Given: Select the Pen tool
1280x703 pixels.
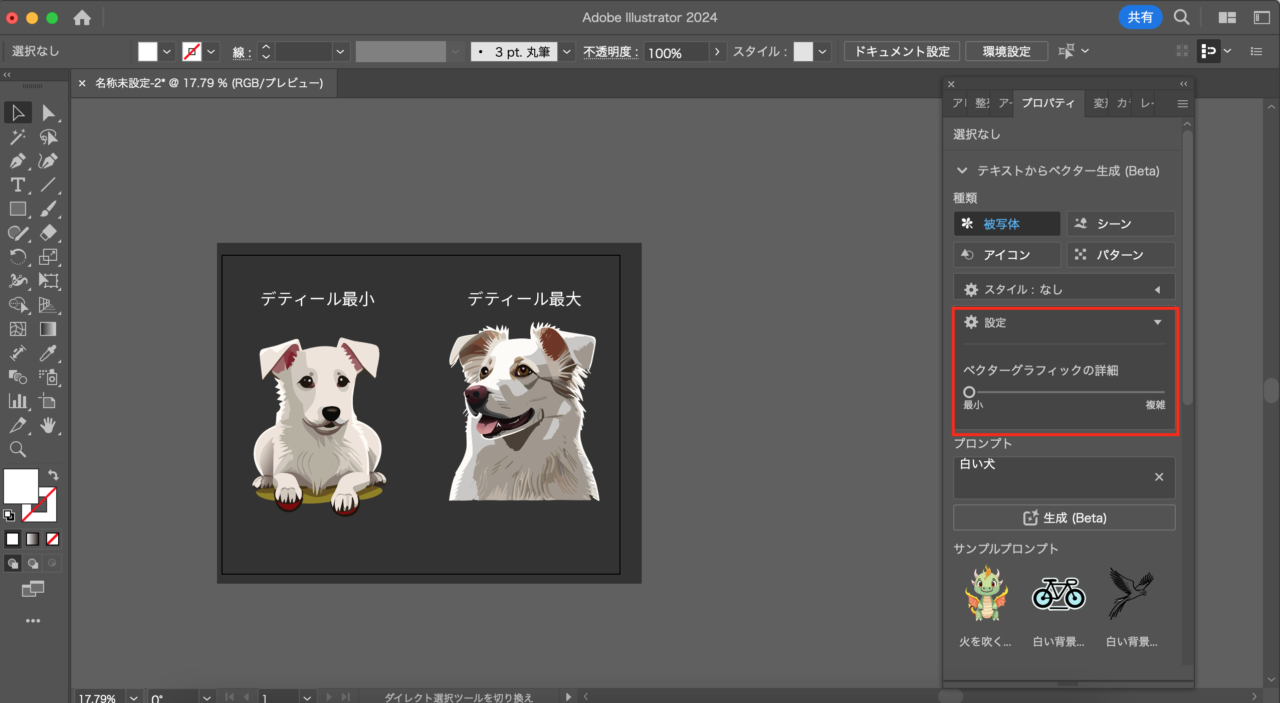Looking at the screenshot, I should (x=18, y=161).
